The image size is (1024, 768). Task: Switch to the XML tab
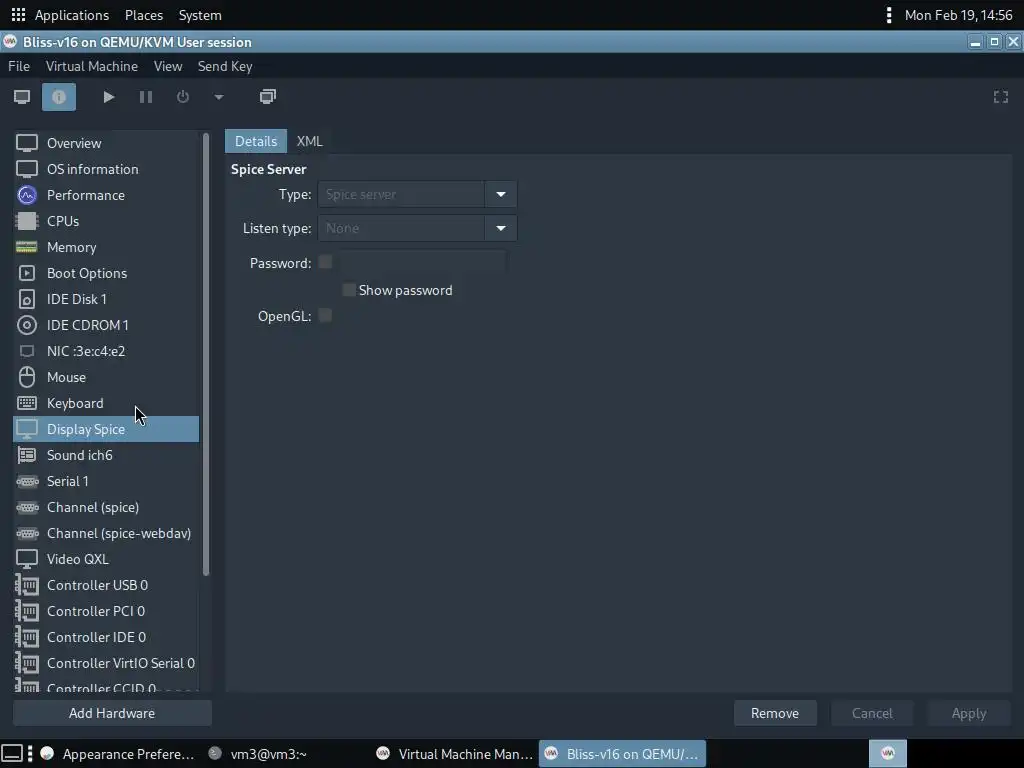pos(310,141)
